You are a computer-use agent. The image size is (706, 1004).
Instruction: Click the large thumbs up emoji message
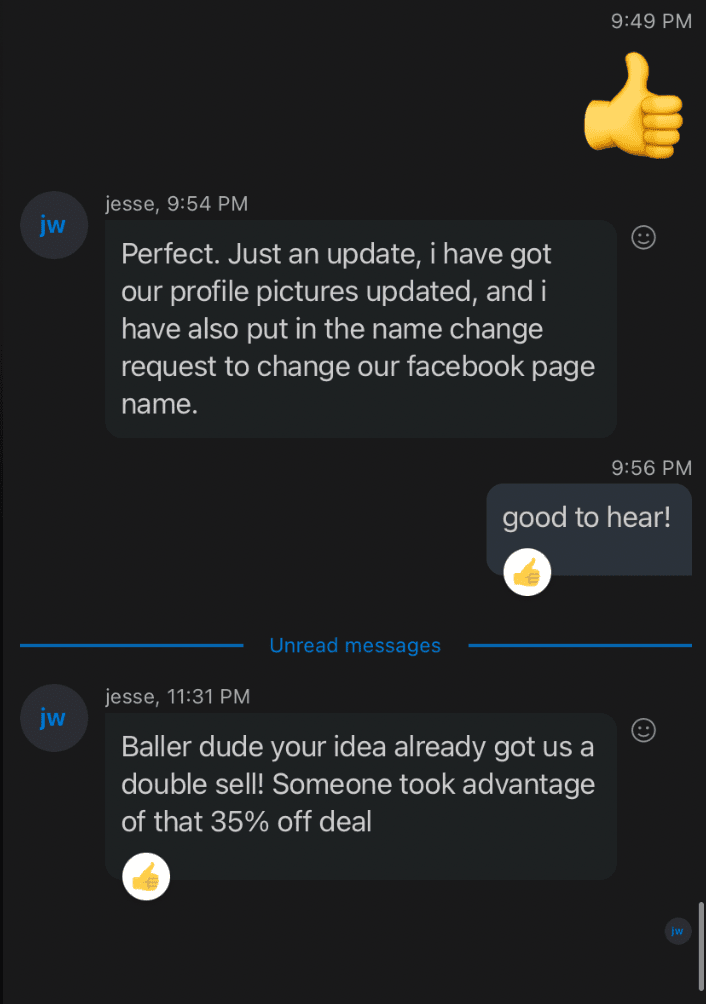point(633,106)
